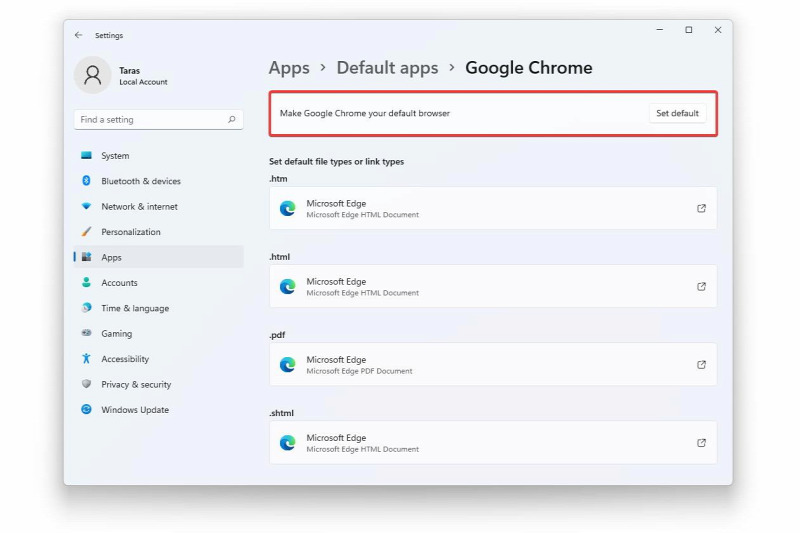
Task: Click the Taras user avatar icon
Action: pos(92,75)
